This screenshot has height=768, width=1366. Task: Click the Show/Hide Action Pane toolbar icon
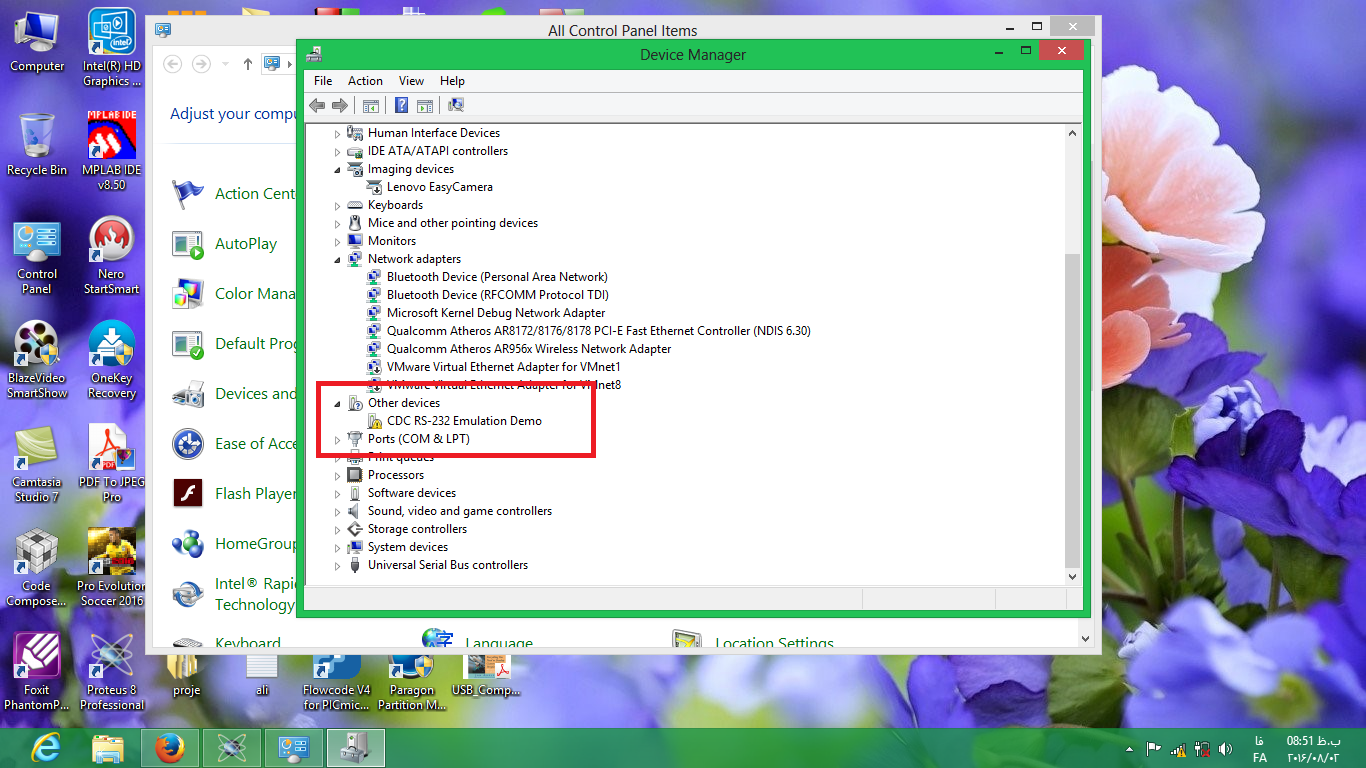click(x=425, y=105)
